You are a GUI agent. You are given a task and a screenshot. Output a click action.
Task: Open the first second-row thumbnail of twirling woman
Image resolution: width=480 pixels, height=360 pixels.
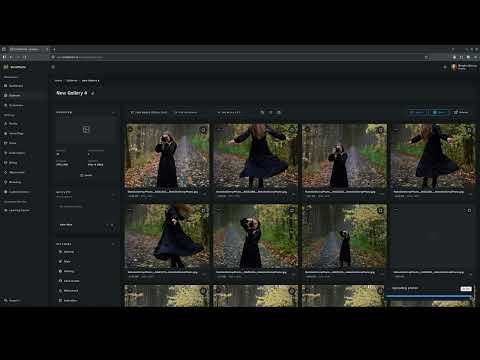(167, 236)
